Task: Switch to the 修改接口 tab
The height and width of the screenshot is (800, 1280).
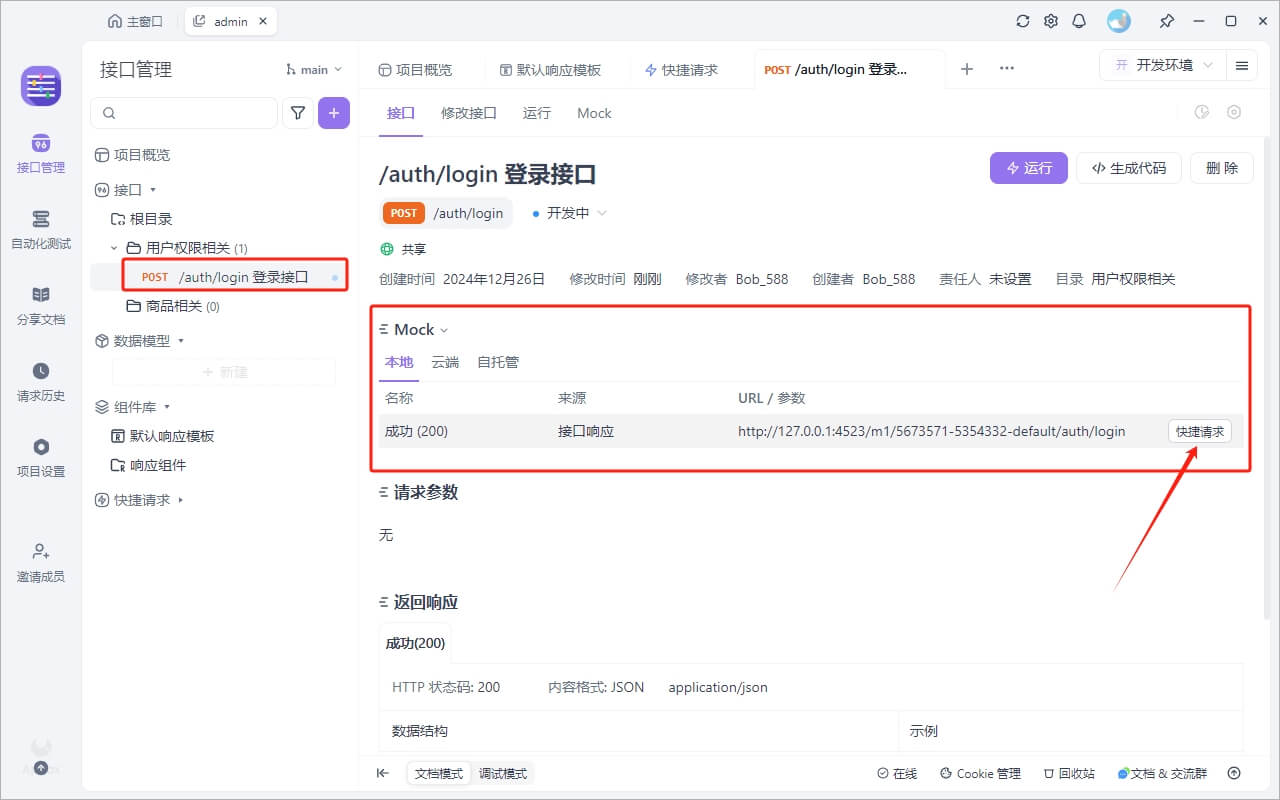Action: [469, 113]
